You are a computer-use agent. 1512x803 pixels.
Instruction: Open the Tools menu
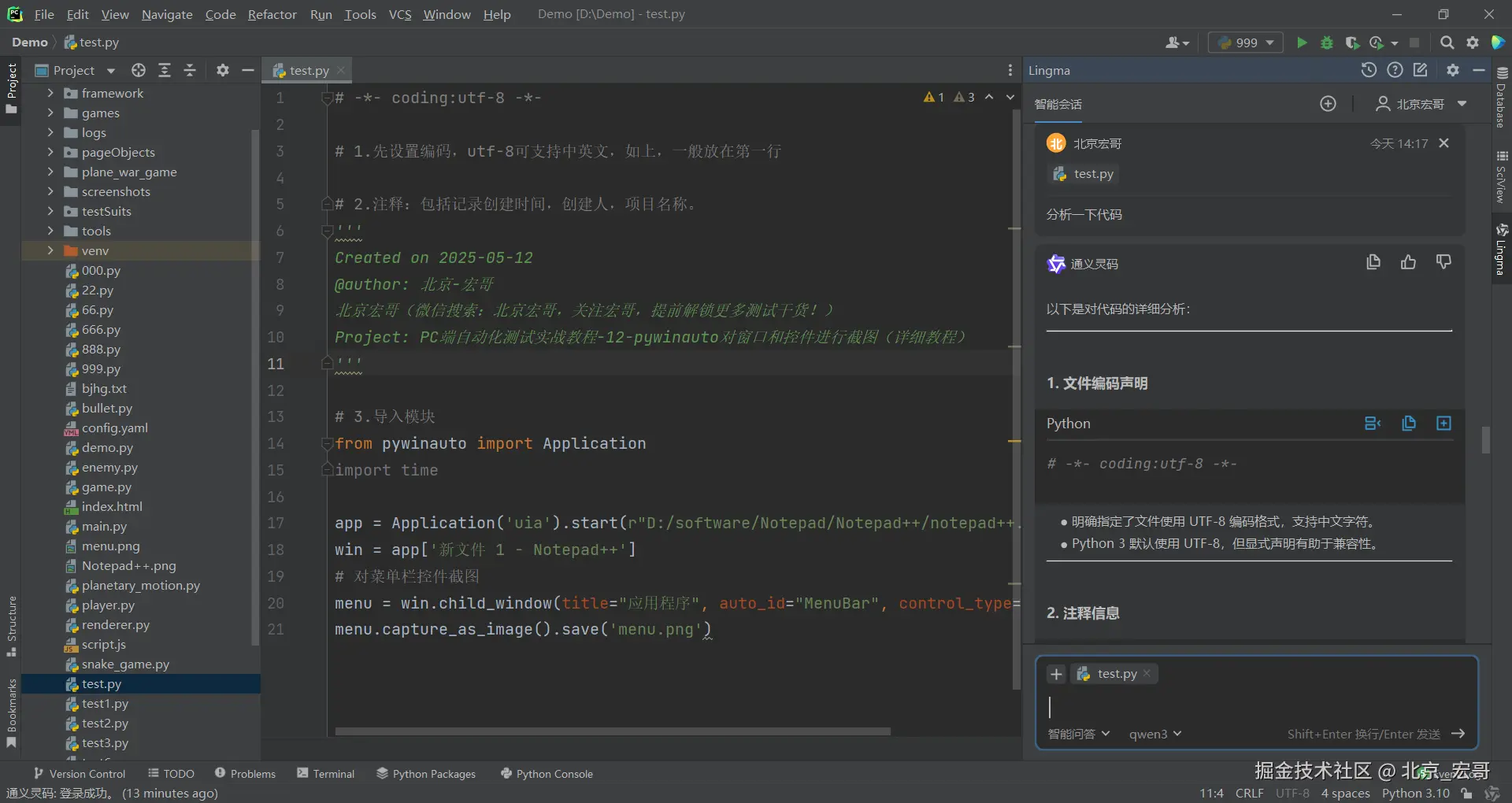(x=360, y=14)
